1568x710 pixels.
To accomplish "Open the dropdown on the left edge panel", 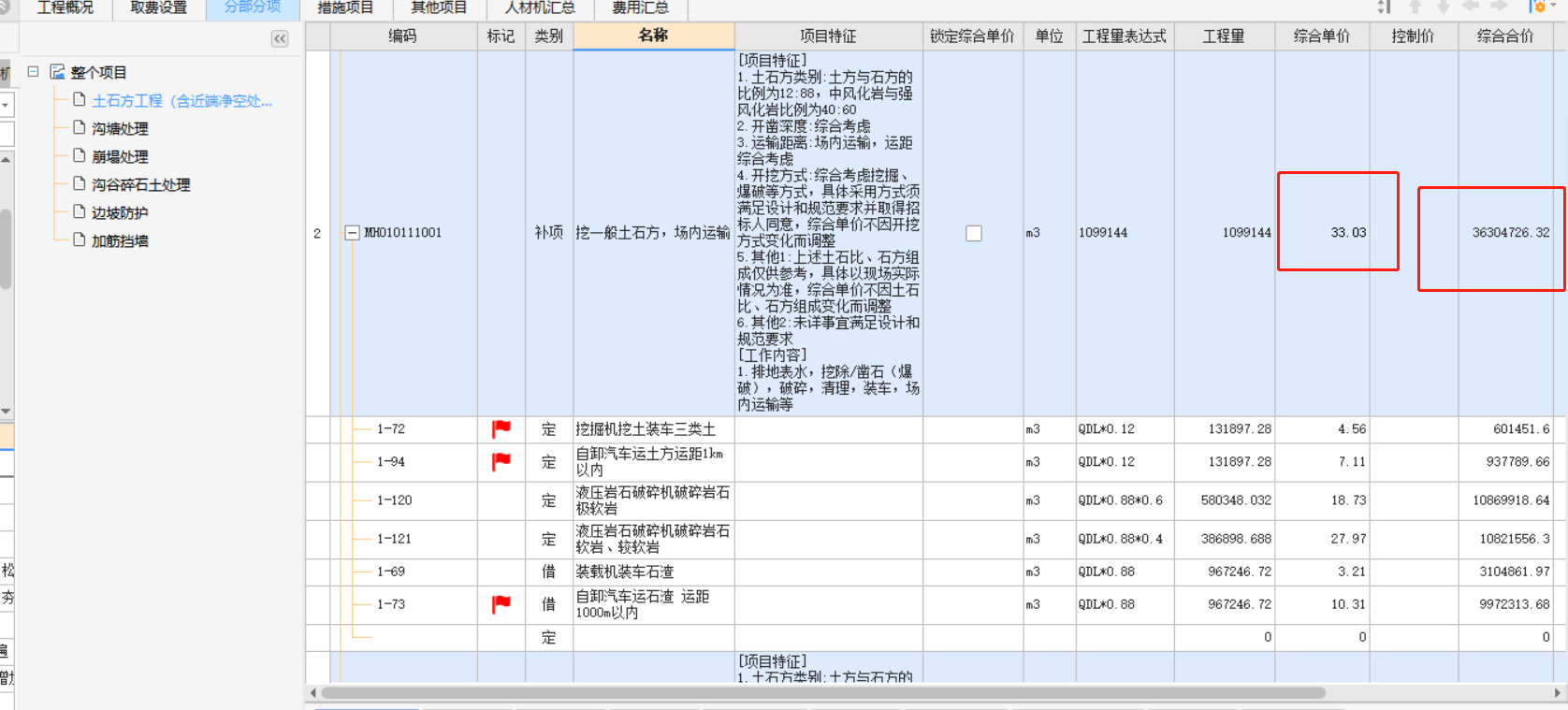I will (5, 105).
